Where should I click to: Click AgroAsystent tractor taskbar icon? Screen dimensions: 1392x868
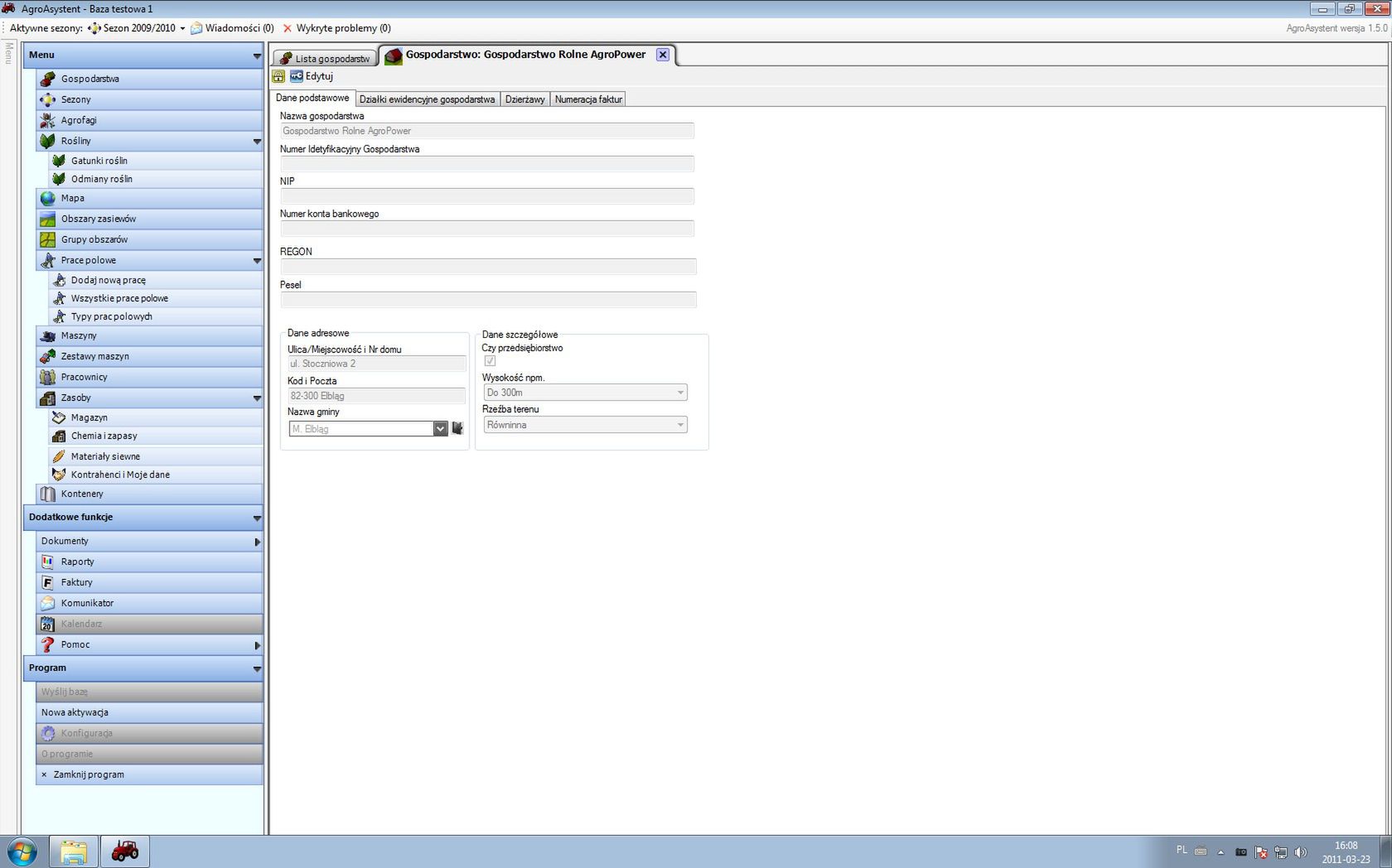point(125,851)
